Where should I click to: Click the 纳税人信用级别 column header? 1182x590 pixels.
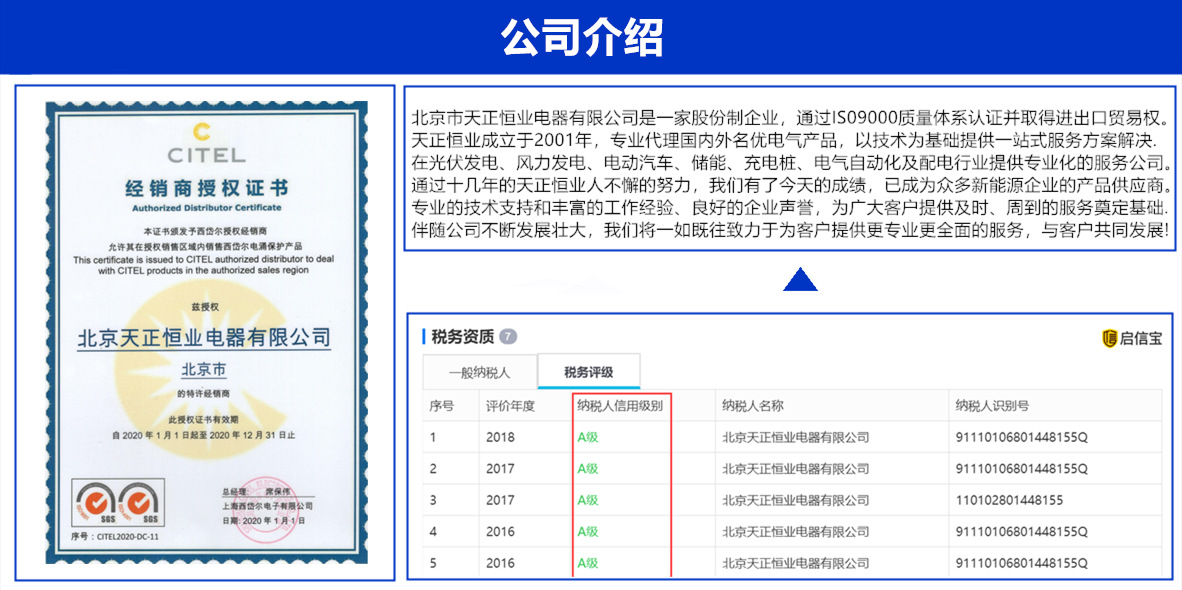[620, 406]
